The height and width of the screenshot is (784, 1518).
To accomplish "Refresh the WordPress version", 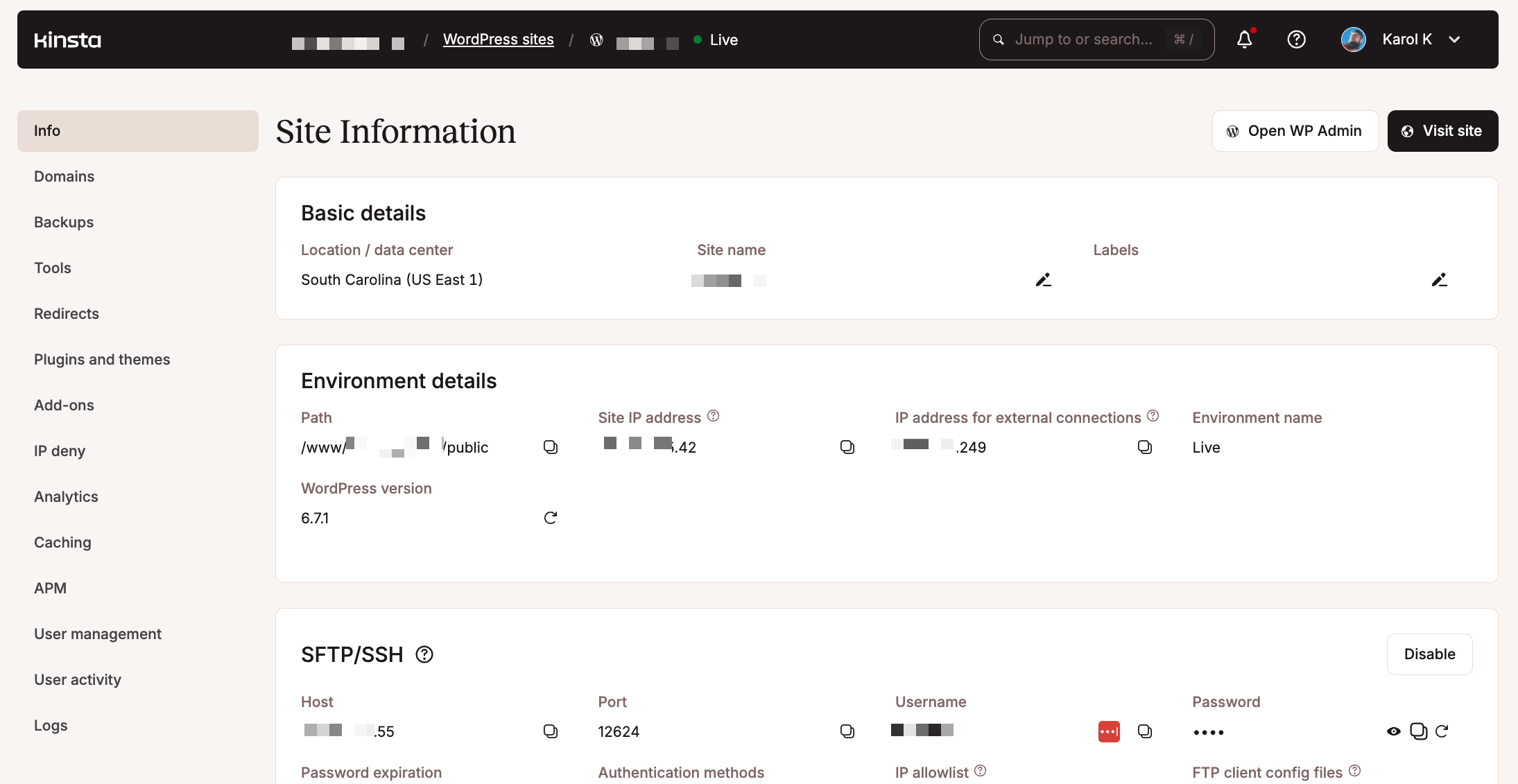I will click(551, 518).
